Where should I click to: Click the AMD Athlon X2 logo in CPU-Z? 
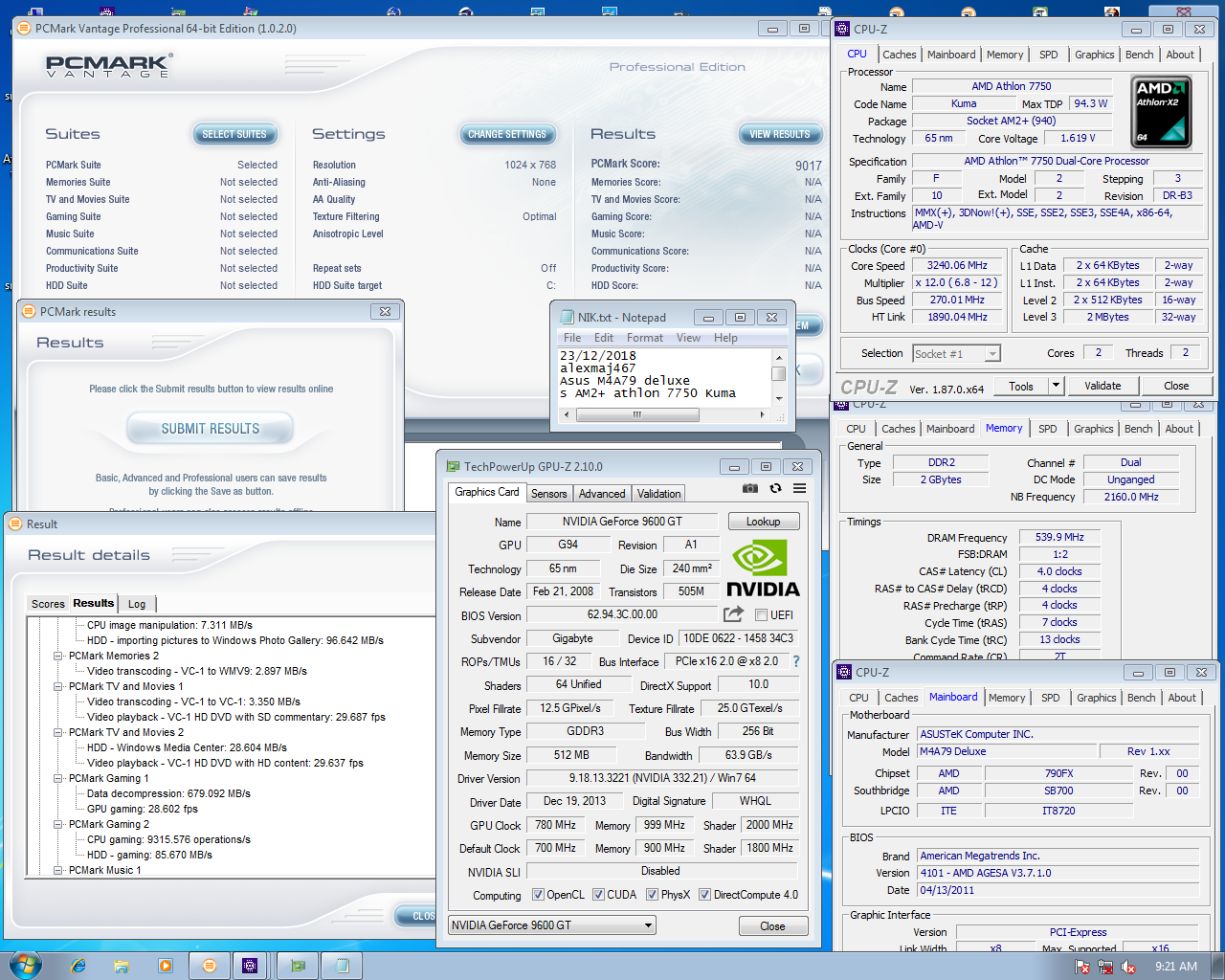point(1161,113)
